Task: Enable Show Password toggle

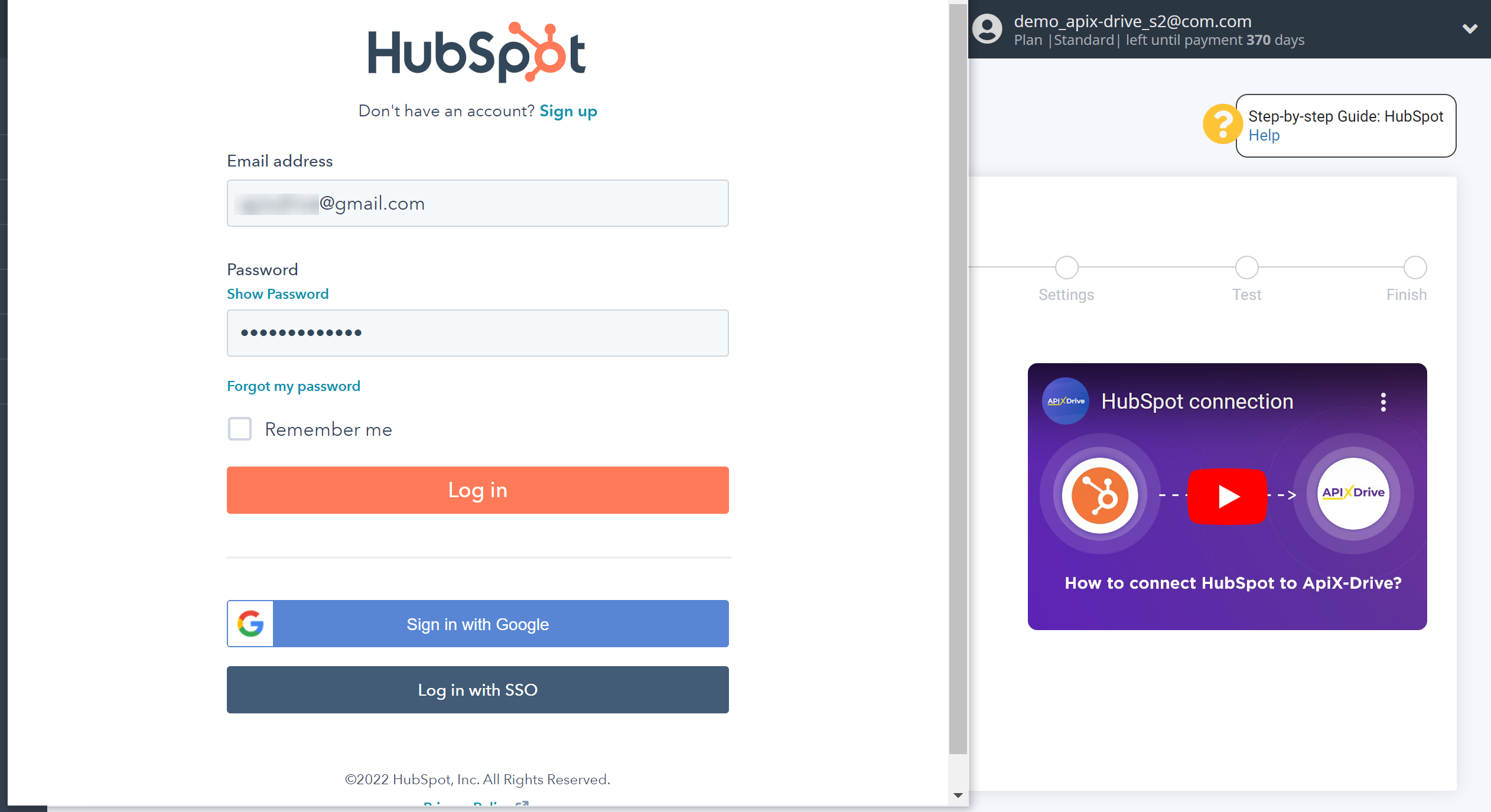Action: [x=277, y=294]
